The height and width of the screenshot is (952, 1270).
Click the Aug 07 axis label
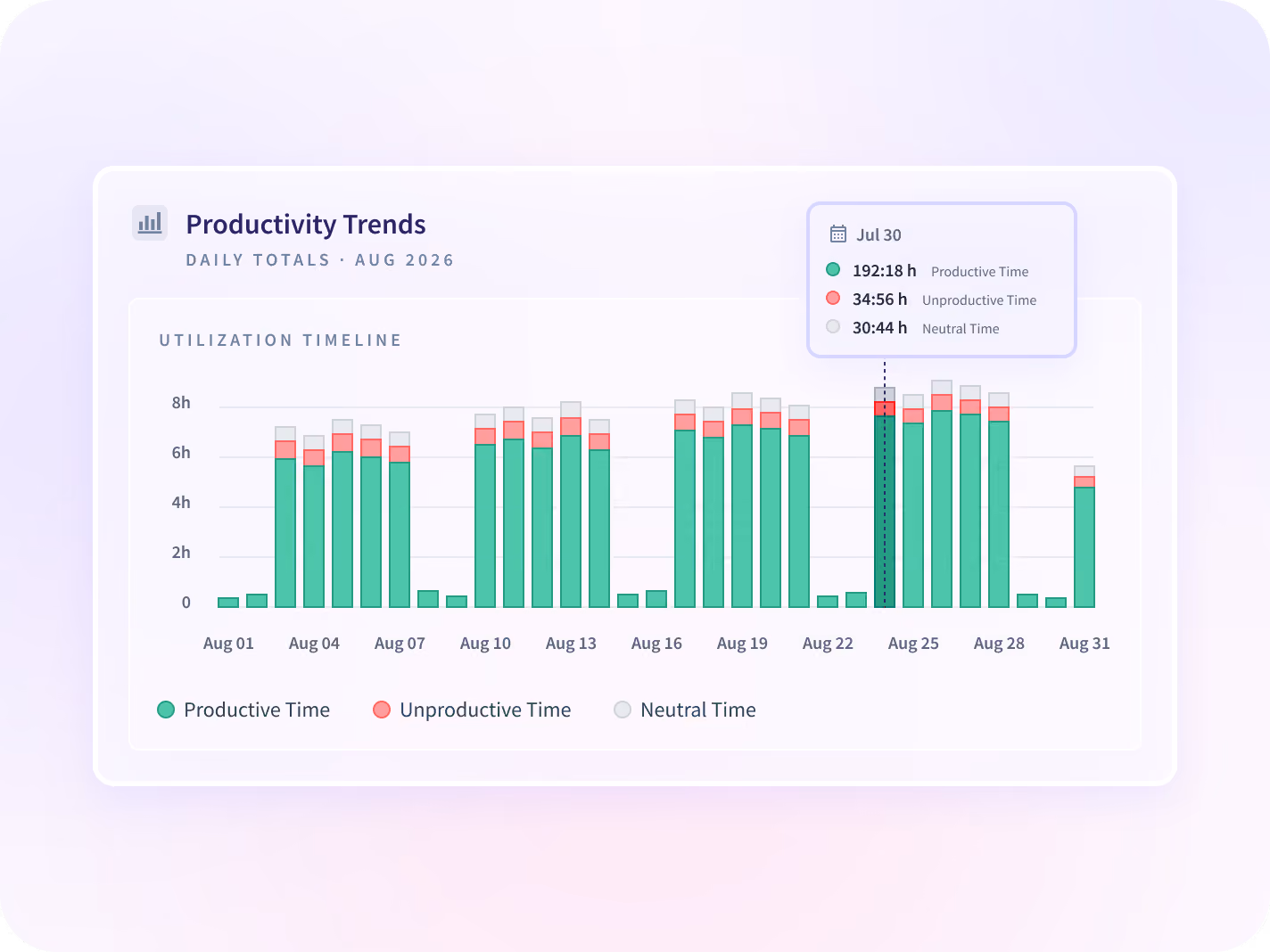(400, 644)
